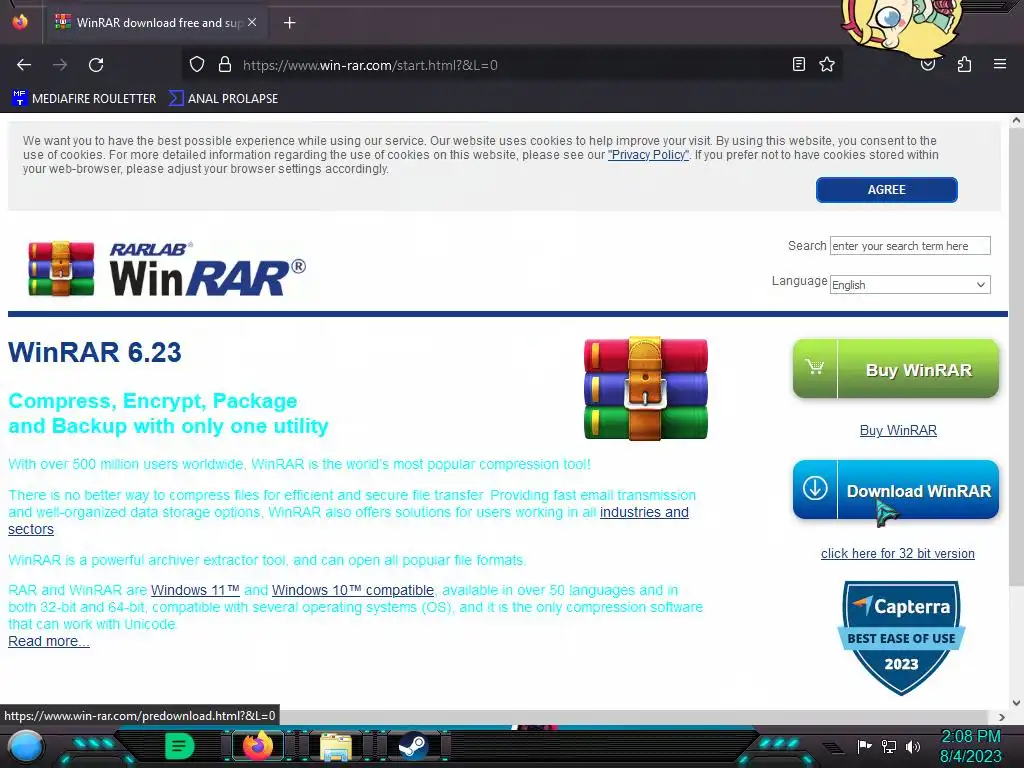Open File Explorer from the taskbar
This screenshot has width=1024, height=768.
coord(336,746)
